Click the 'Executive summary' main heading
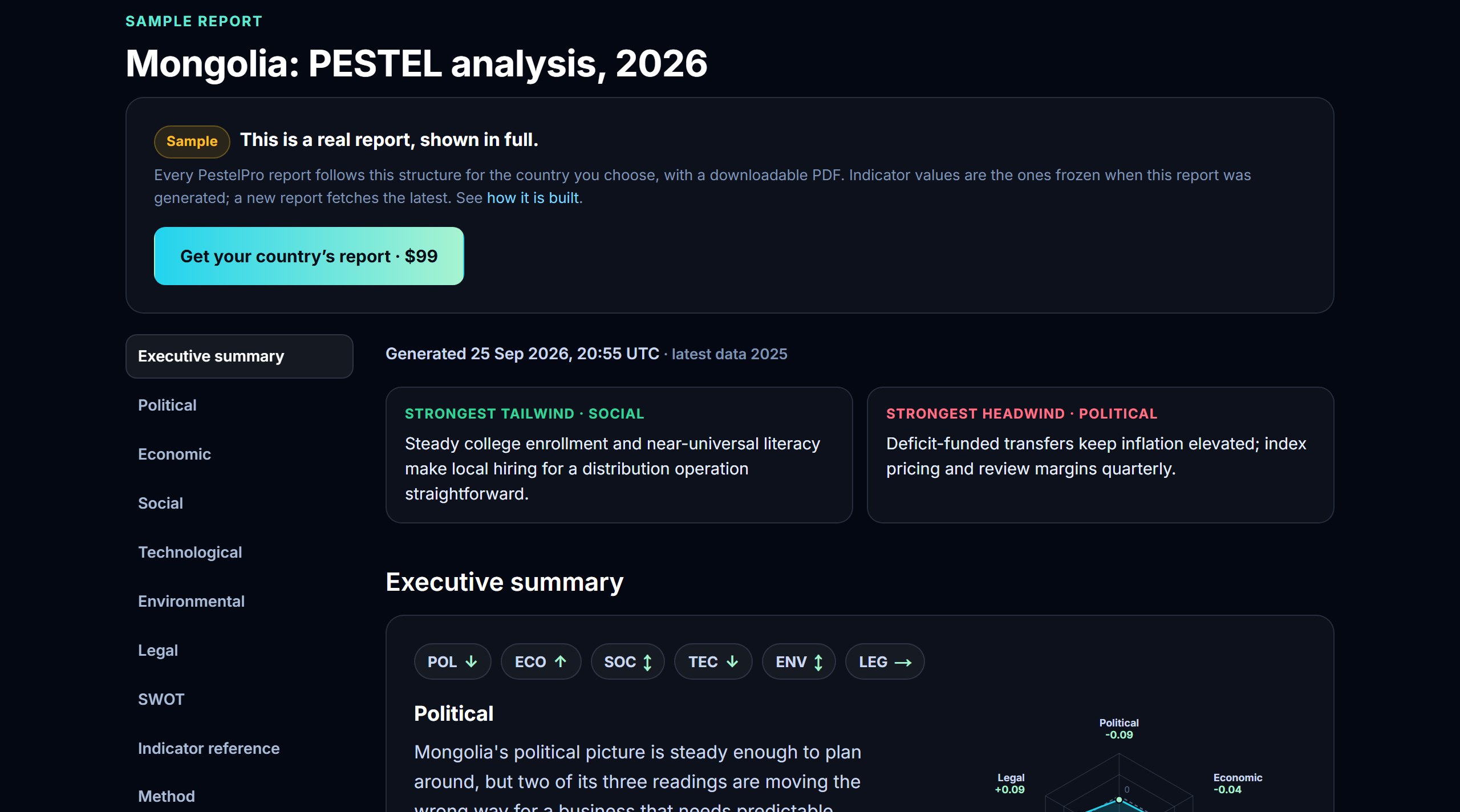Screen dimensions: 1460x812 pos(505,582)
